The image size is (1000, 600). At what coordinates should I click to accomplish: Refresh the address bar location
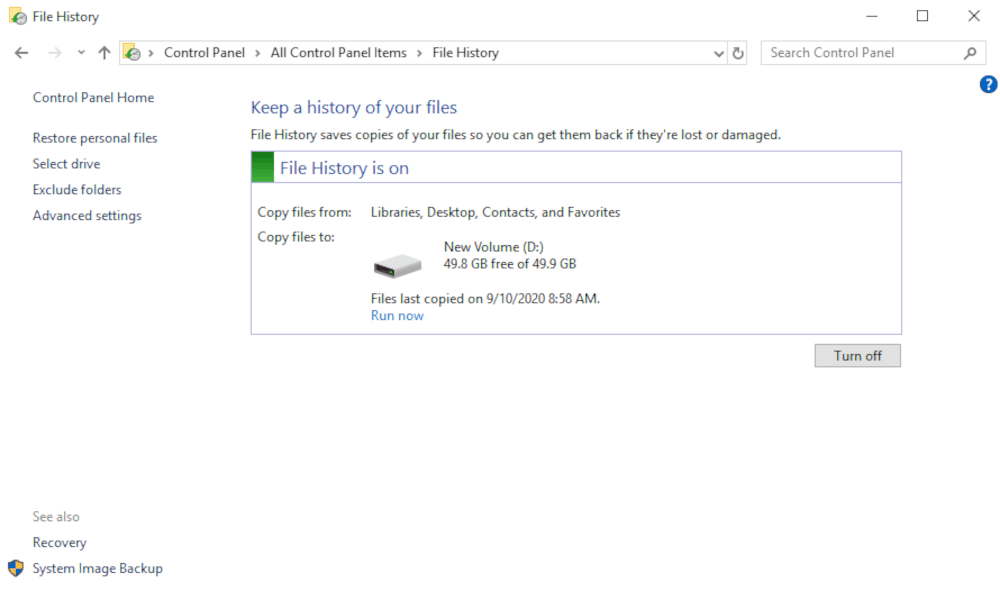pyautogui.click(x=738, y=53)
